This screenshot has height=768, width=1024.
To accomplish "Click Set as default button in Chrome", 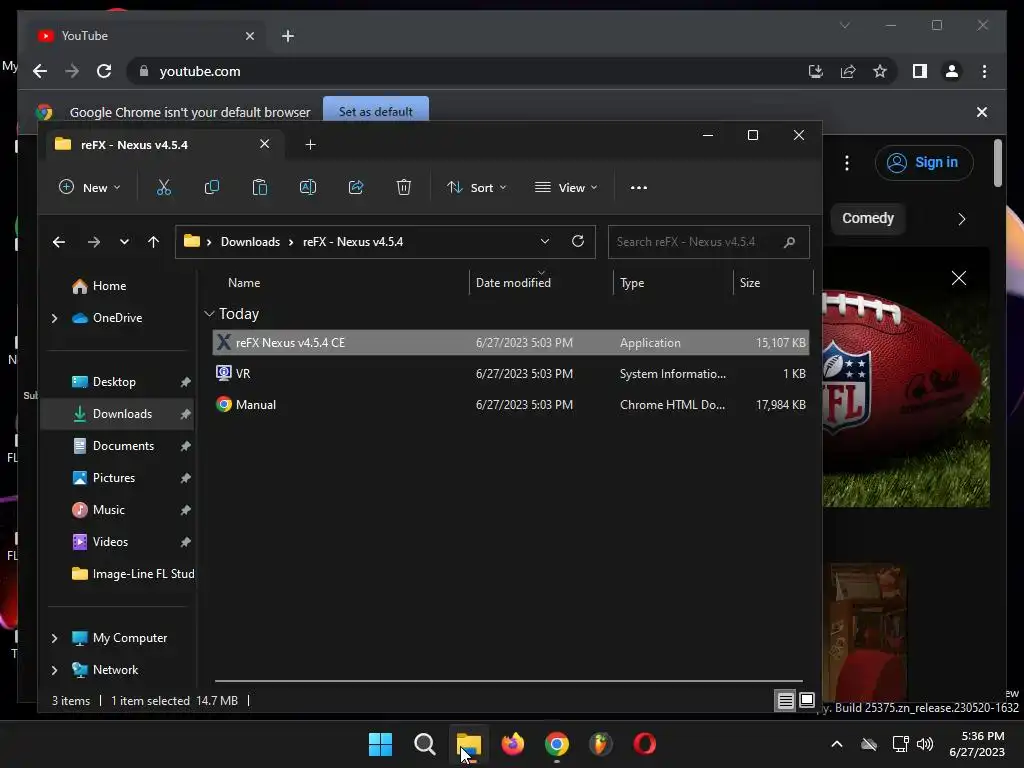I will point(376,111).
